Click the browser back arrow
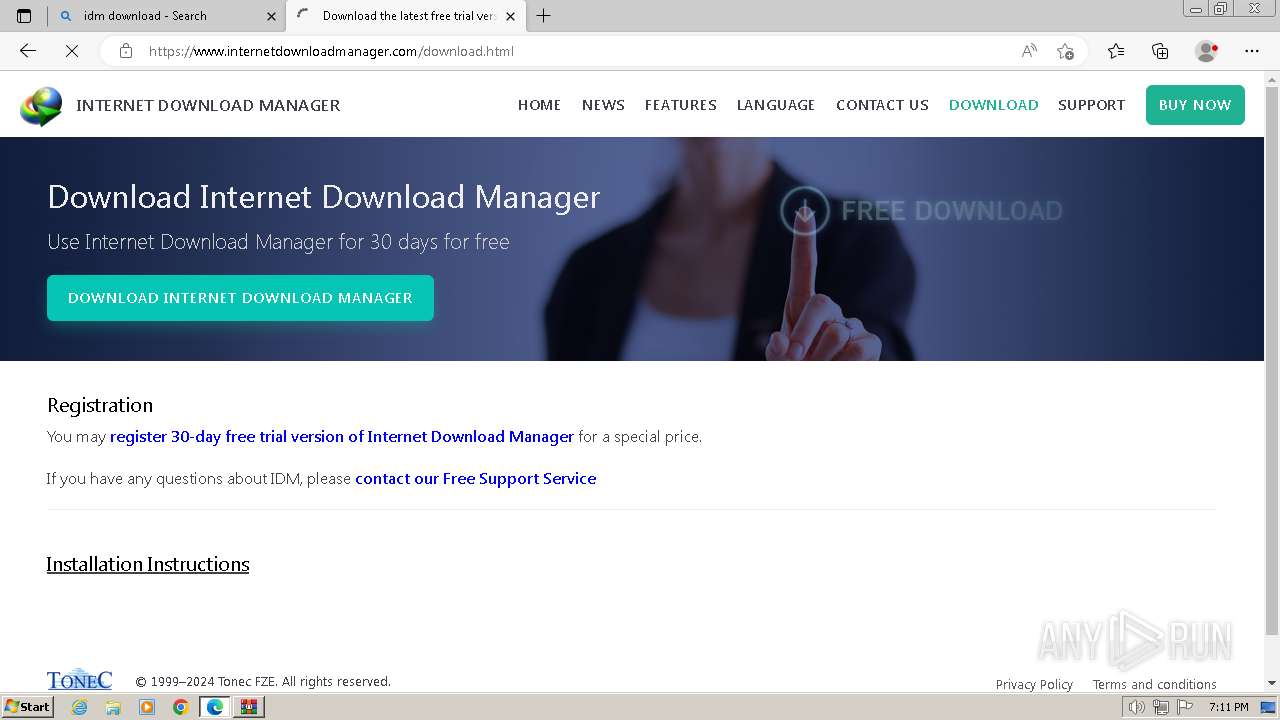This screenshot has width=1280, height=720. point(28,51)
